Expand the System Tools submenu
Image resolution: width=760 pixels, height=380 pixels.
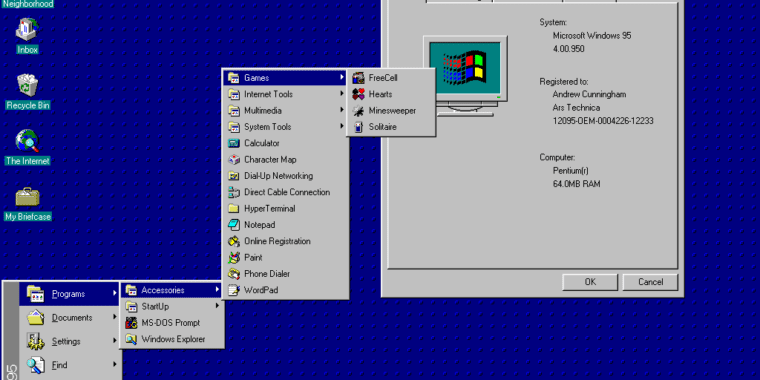click(x=285, y=127)
